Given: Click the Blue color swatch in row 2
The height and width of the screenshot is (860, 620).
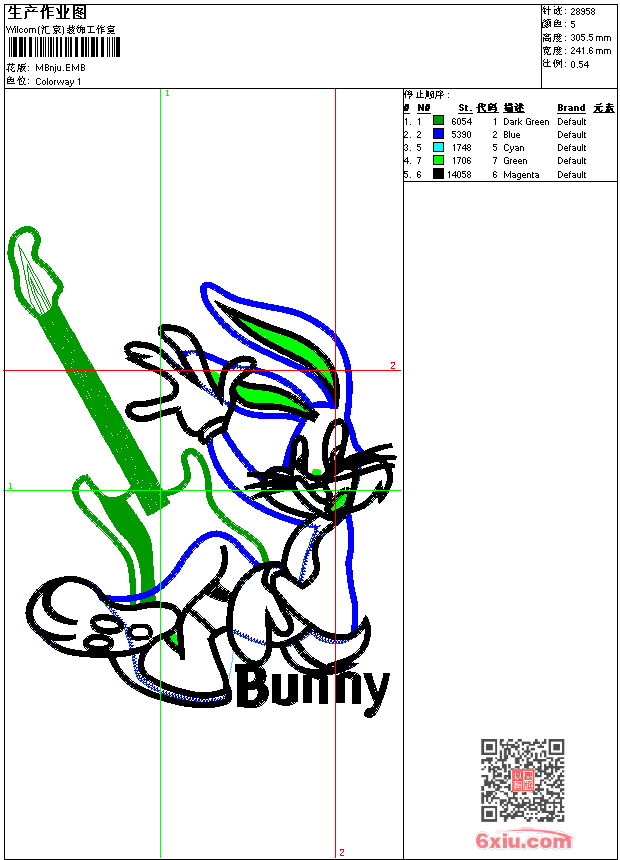Looking at the screenshot, I should click(438, 133).
